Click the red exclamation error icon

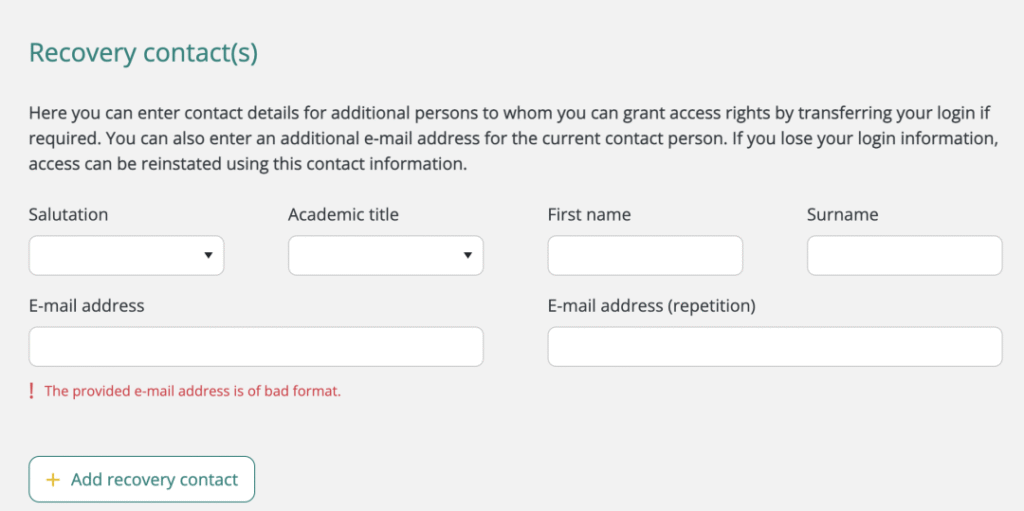coord(32,391)
